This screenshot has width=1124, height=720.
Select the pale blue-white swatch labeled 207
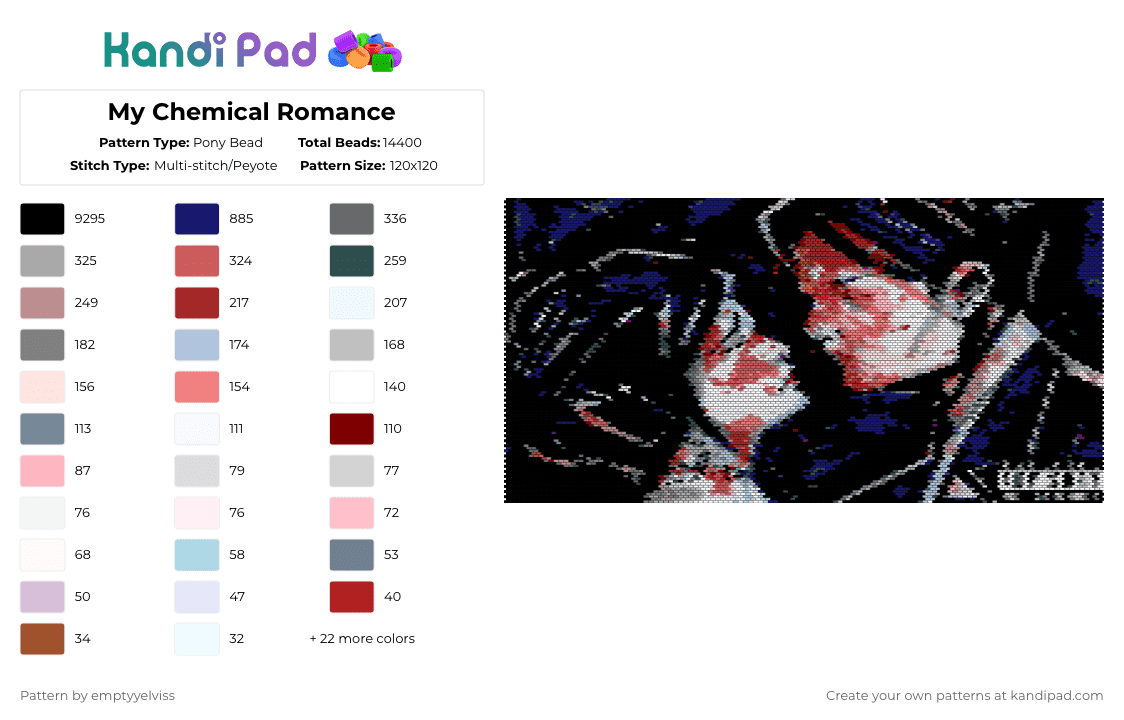pyautogui.click(x=352, y=303)
